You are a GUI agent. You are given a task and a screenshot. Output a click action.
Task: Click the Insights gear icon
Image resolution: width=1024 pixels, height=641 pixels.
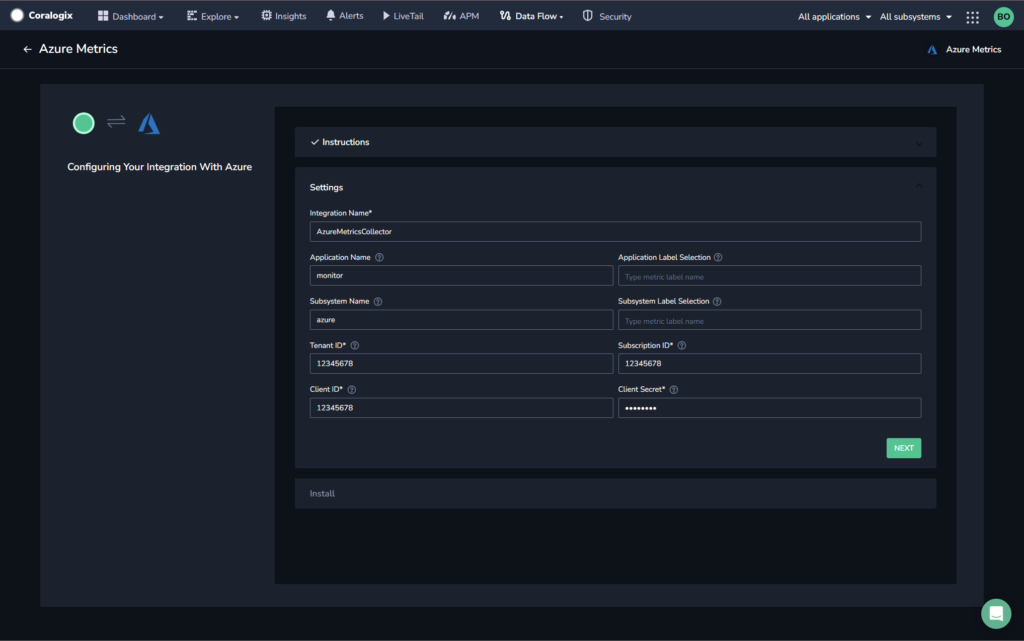tap(266, 16)
